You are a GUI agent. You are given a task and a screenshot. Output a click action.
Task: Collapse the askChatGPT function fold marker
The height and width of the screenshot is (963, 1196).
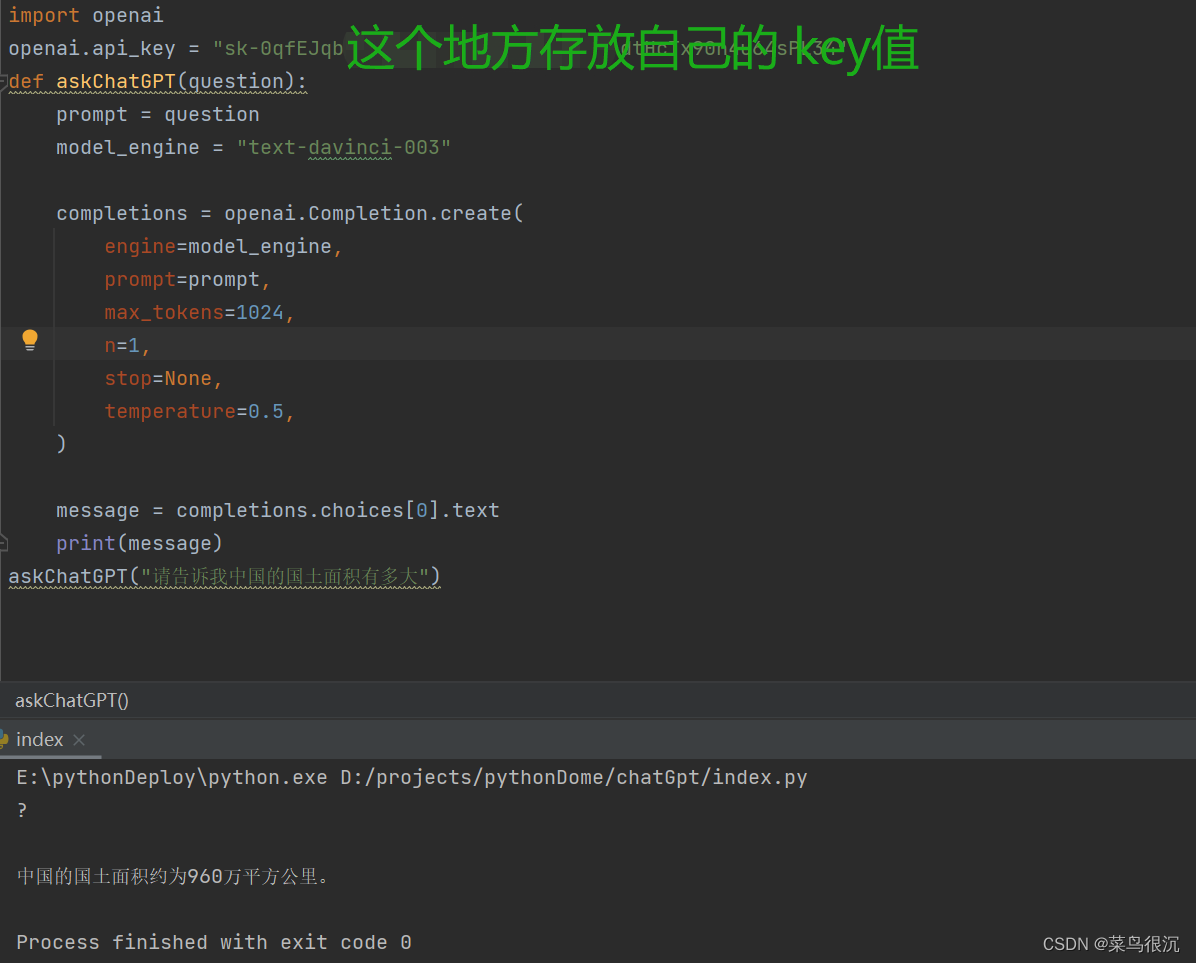(x=3, y=82)
